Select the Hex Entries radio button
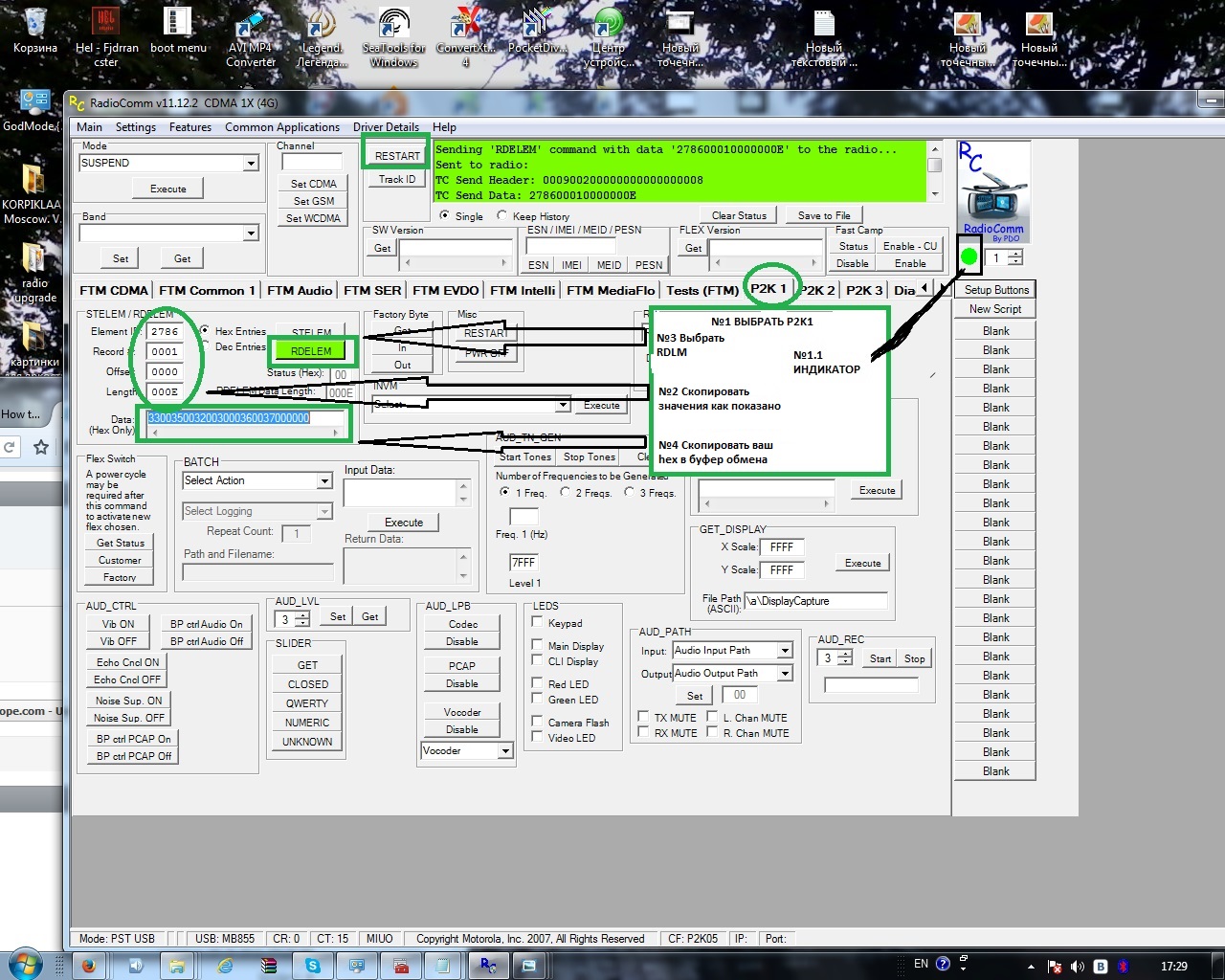This screenshot has height=980, width=1225. point(205,330)
